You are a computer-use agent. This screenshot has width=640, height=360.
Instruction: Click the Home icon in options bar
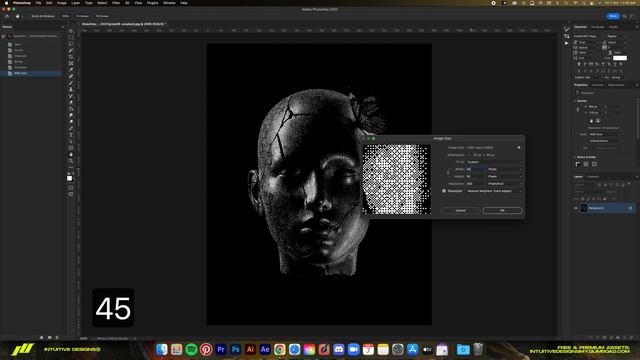(x=7, y=16)
